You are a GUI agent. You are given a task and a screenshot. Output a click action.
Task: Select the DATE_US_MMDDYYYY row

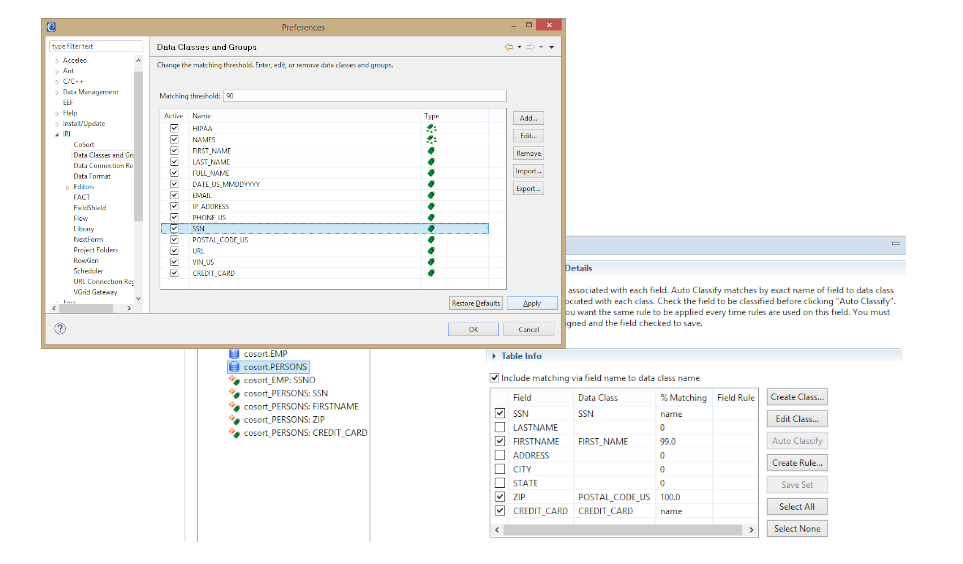(324, 184)
